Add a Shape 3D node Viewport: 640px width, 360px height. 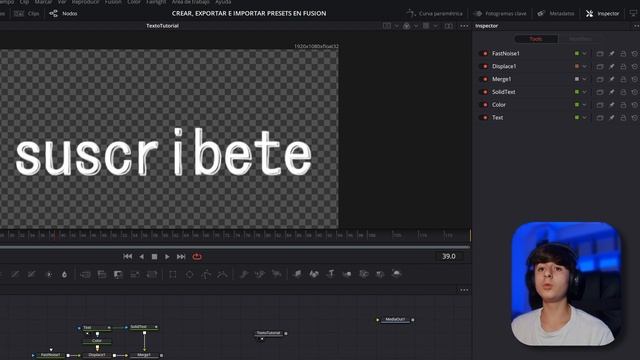point(314,274)
